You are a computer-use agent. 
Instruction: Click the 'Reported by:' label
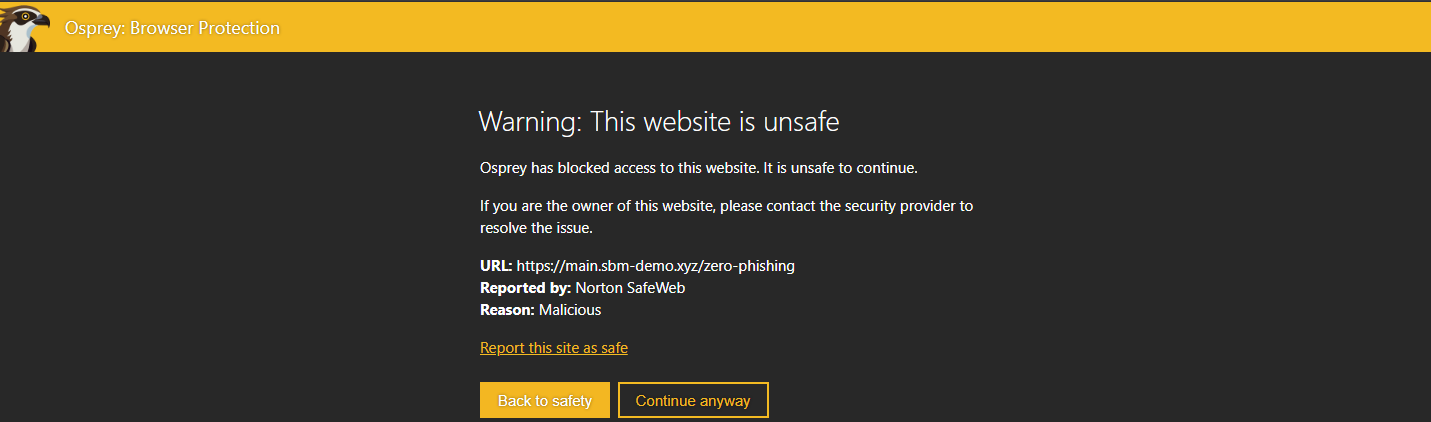(525, 288)
